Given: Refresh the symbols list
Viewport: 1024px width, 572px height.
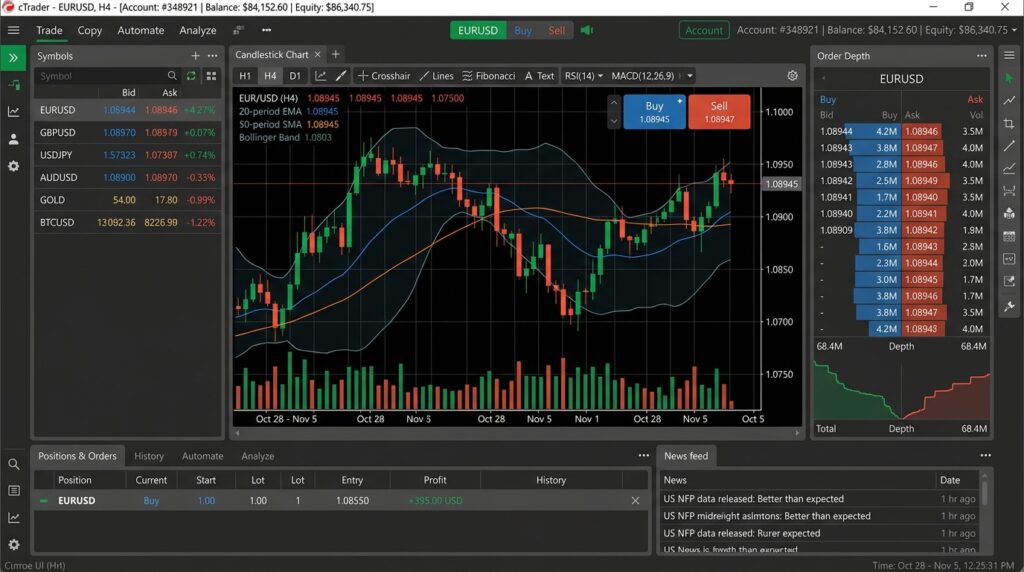Looking at the screenshot, I should pos(191,76).
